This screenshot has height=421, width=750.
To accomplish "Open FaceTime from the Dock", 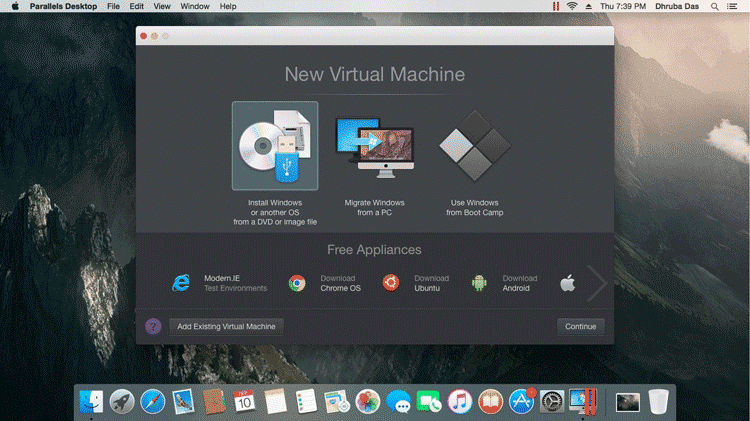I will [429, 401].
